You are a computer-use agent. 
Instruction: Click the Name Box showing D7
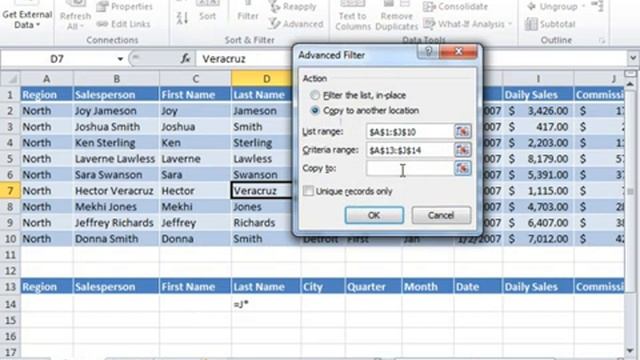(x=57, y=59)
